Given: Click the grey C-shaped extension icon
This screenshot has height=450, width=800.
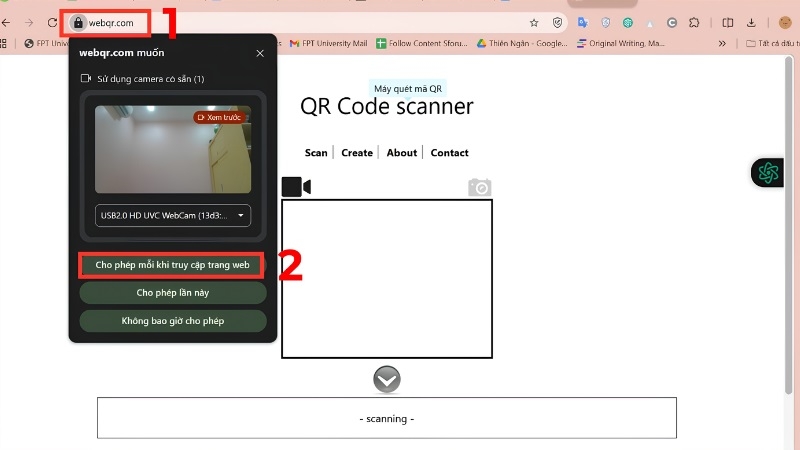Looking at the screenshot, I should 671,23.
